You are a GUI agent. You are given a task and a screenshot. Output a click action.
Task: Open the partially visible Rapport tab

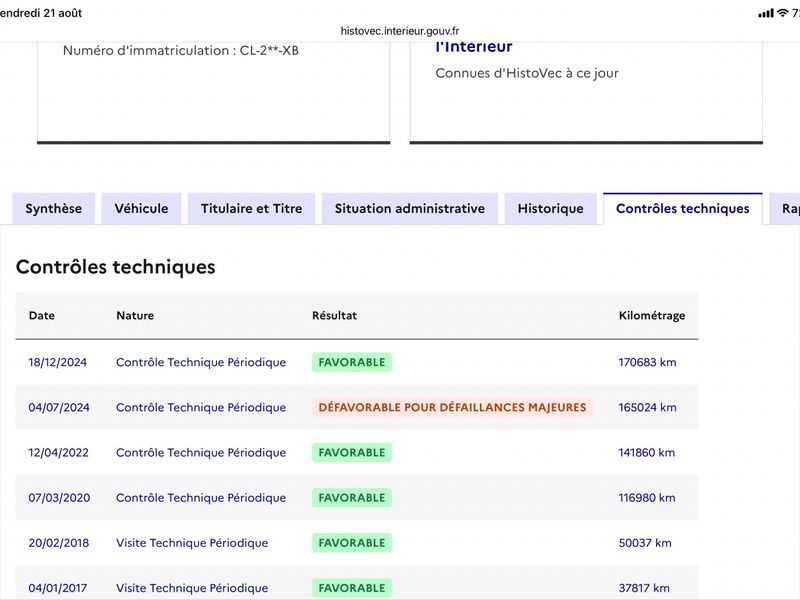(x=786, y=209)
